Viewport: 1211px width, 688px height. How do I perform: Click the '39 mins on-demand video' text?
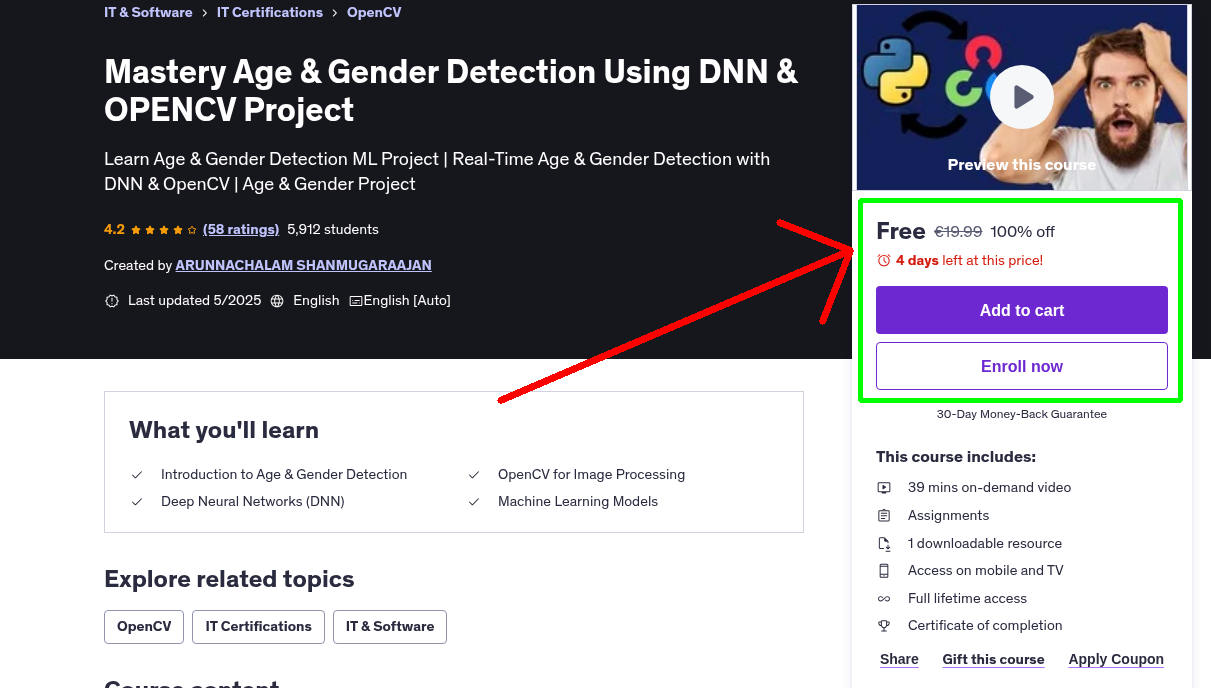(989, 488)
